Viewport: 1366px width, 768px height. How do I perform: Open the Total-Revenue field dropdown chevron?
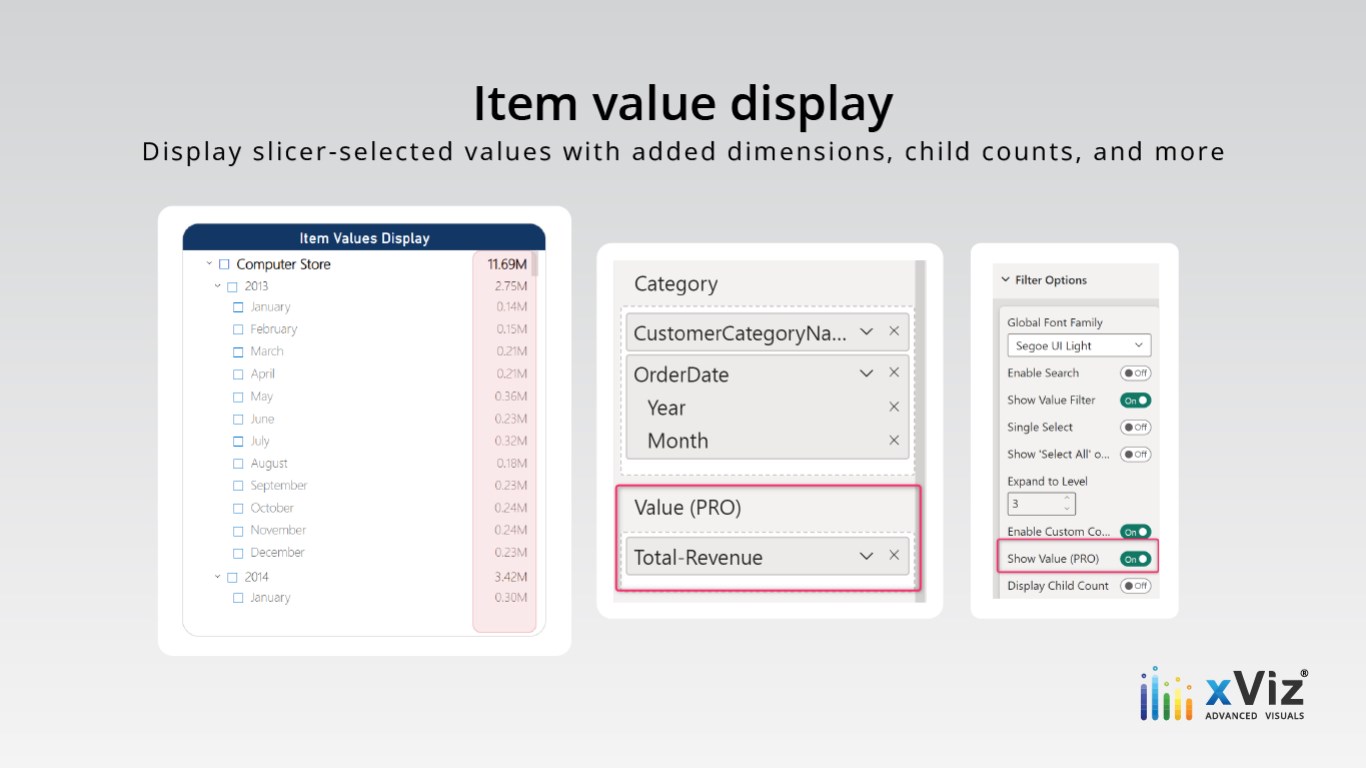[866, 556]
